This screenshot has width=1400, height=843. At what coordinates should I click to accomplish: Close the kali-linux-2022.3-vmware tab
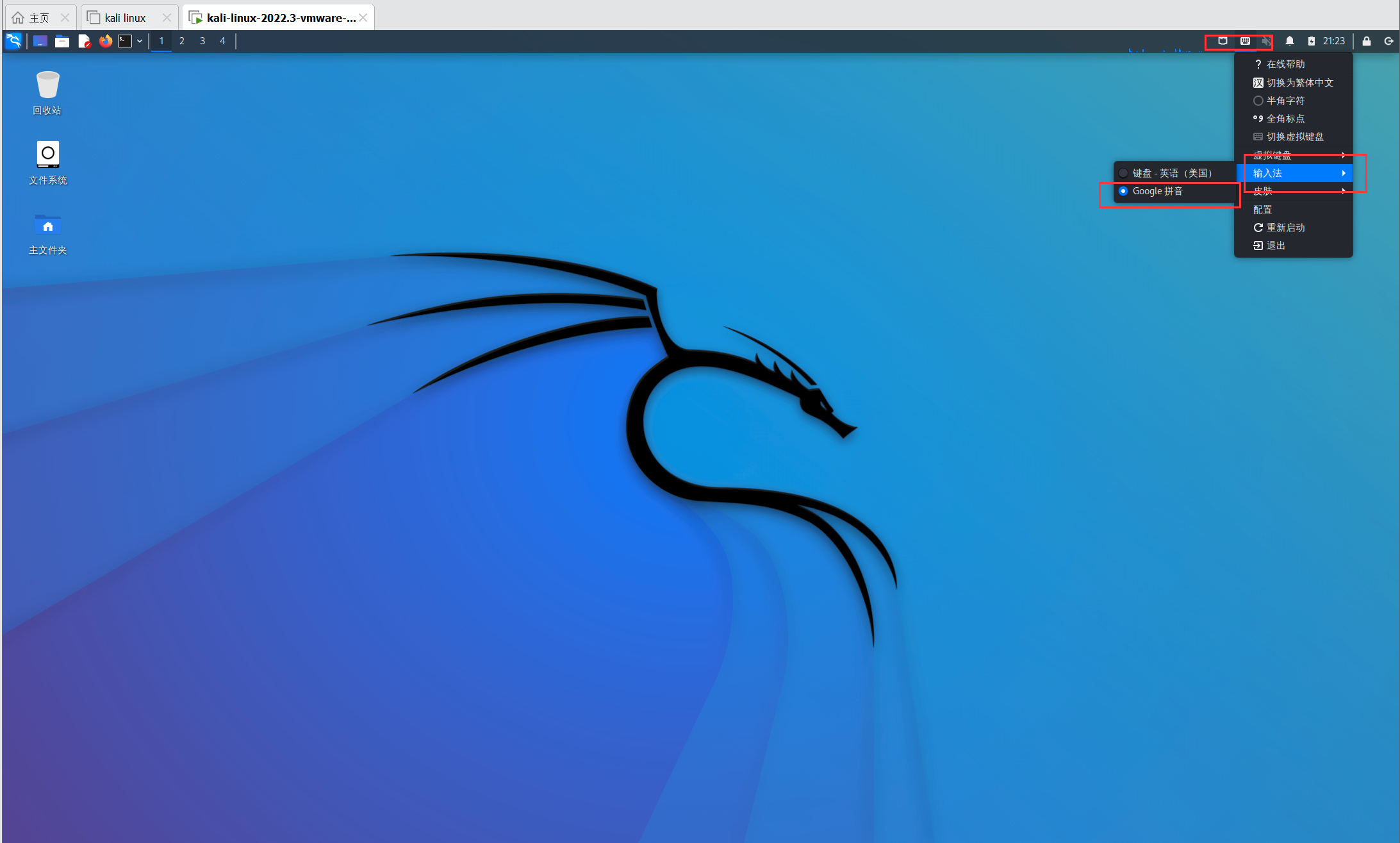[363, 18]
